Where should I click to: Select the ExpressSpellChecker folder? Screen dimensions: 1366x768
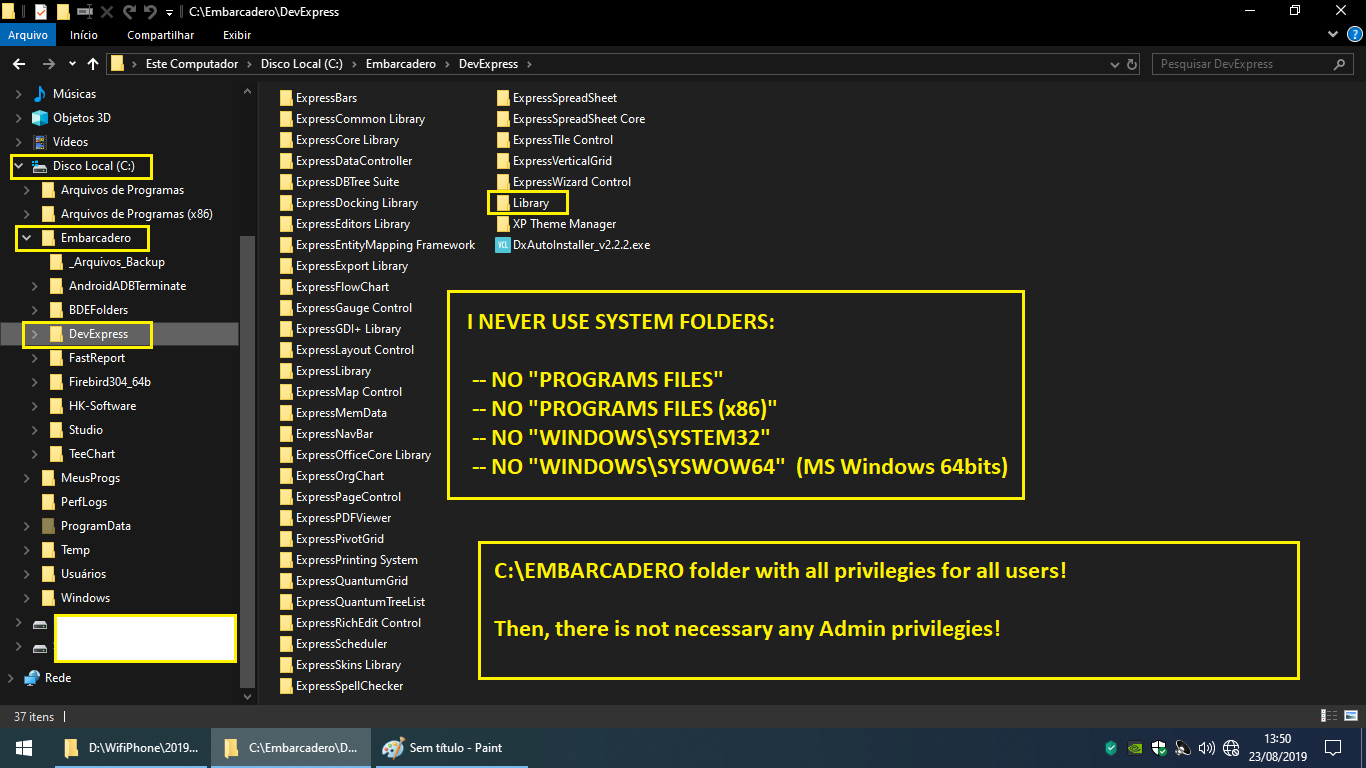[342, 686]
